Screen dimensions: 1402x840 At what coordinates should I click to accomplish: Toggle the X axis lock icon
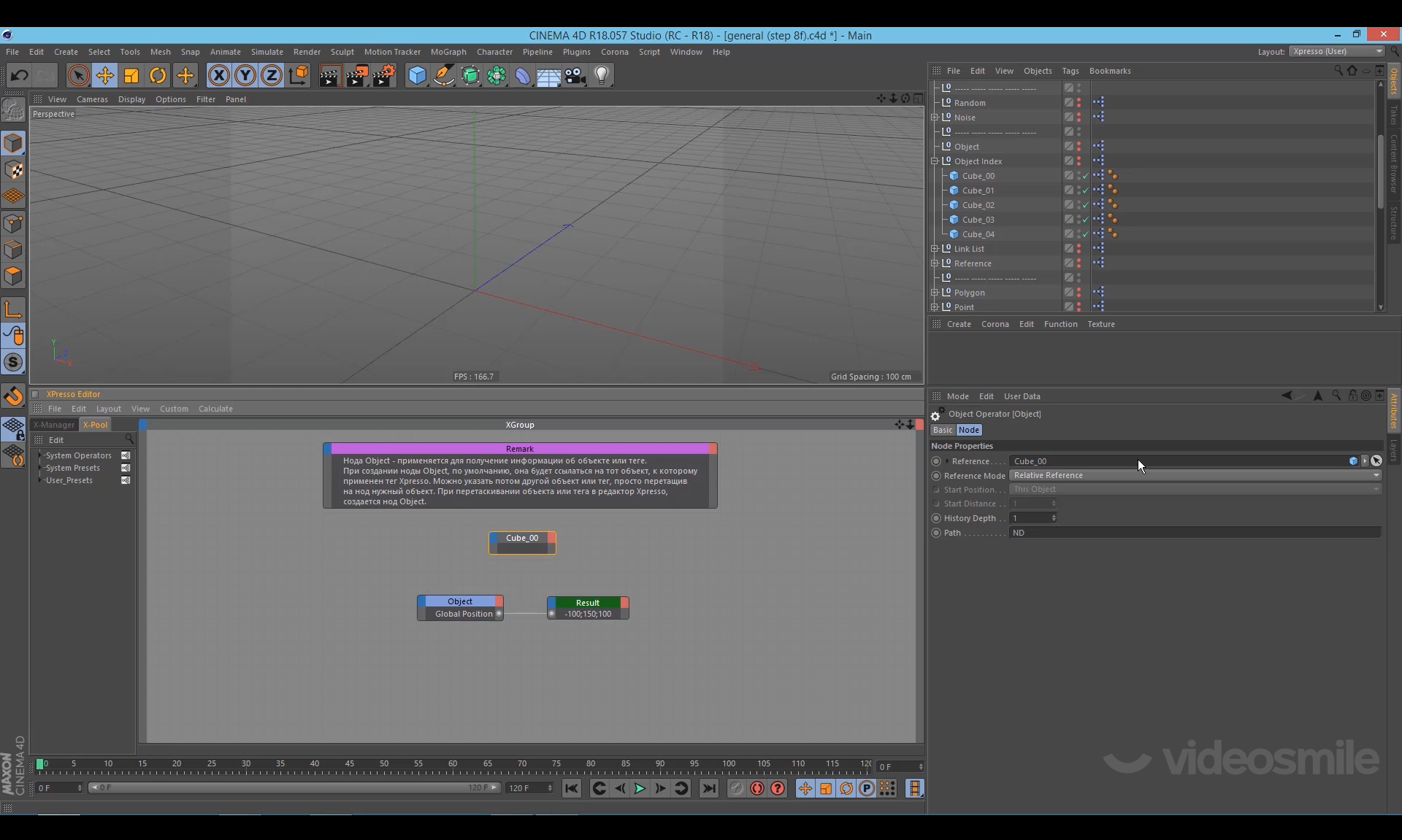tap(218, 75)
